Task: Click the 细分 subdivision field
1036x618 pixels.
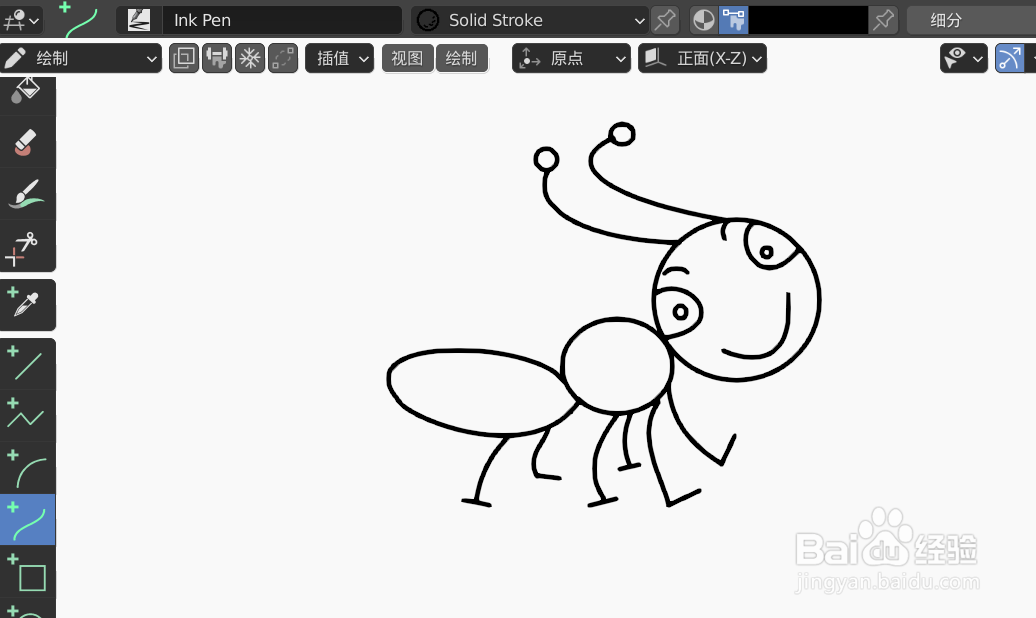Action: (x=971, y=20)
